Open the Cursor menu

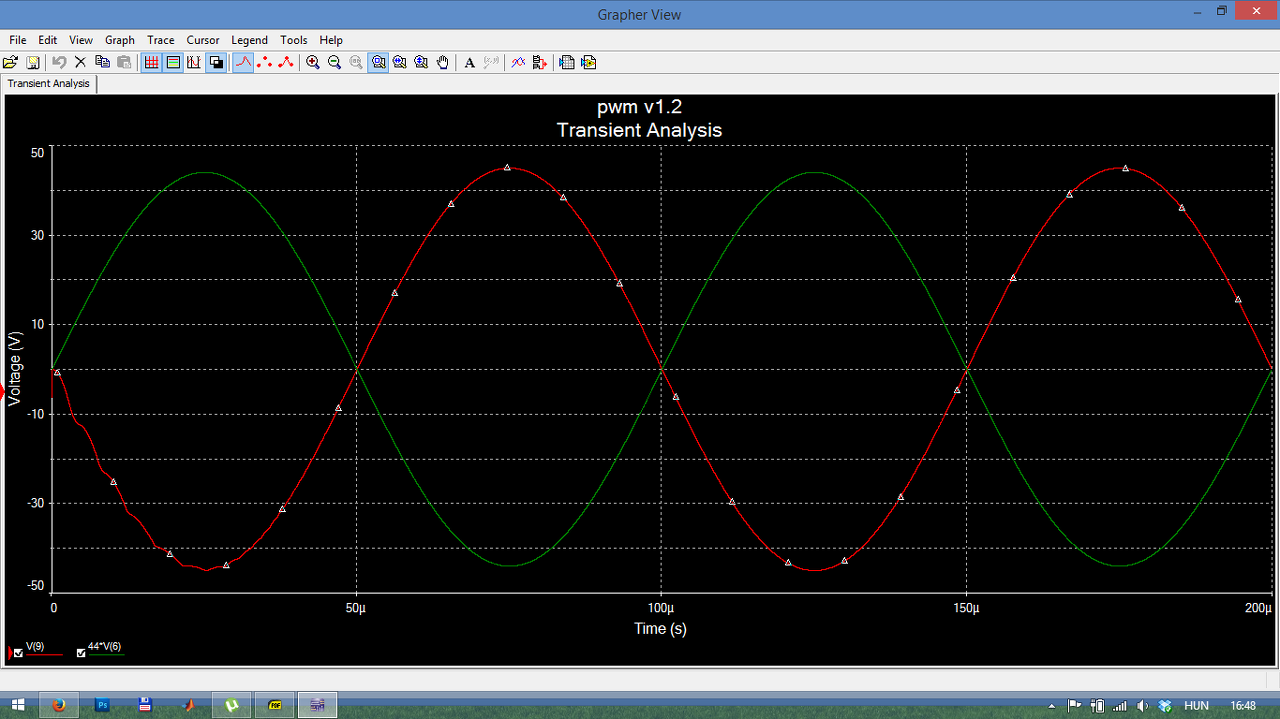point(203,40)
